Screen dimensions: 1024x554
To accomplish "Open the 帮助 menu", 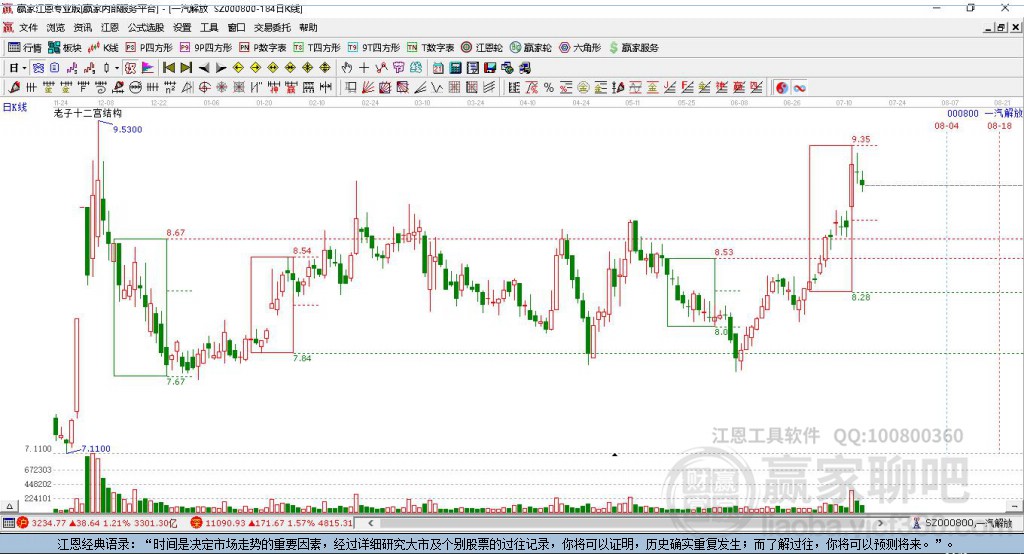I will point(308,27).
